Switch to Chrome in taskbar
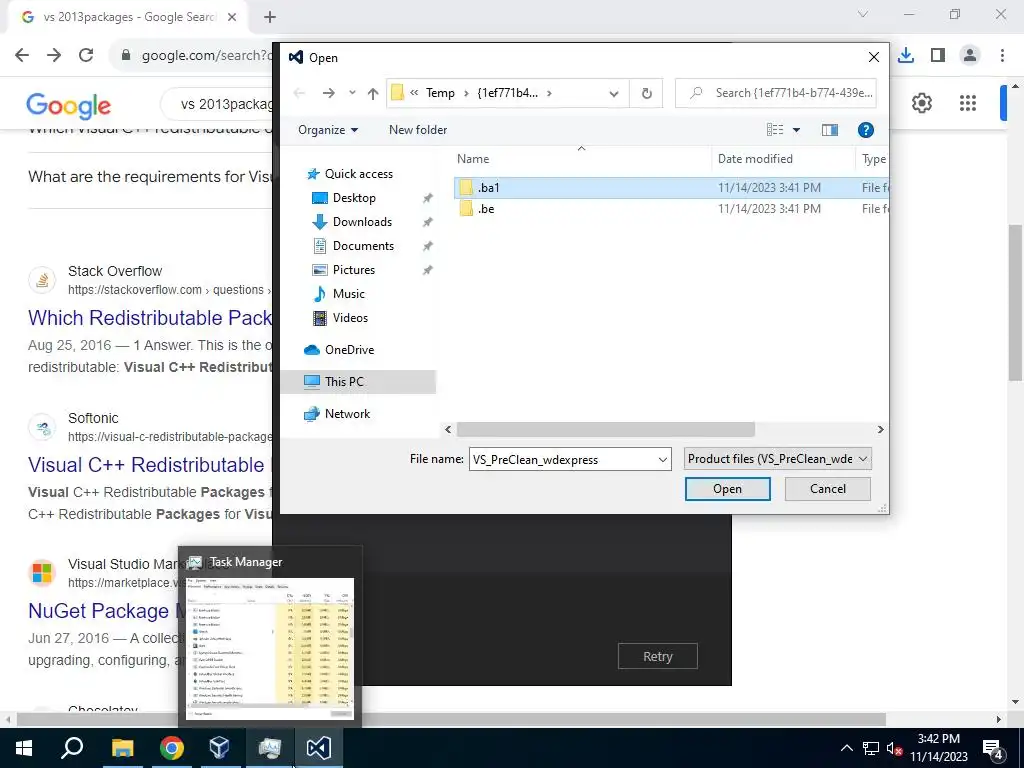Image resolution: width=1024 pixels, height=768 pixels. click(171, 748)
